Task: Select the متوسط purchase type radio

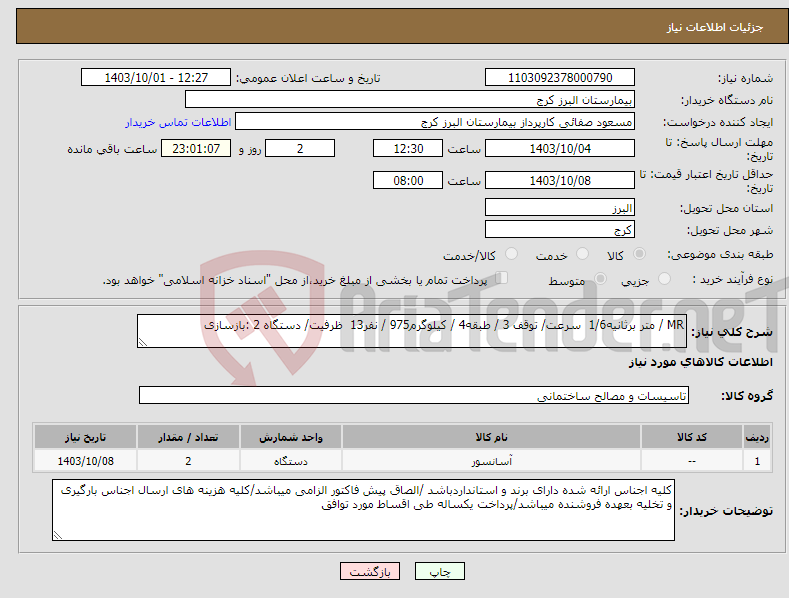Action: (x=600, y=278)
